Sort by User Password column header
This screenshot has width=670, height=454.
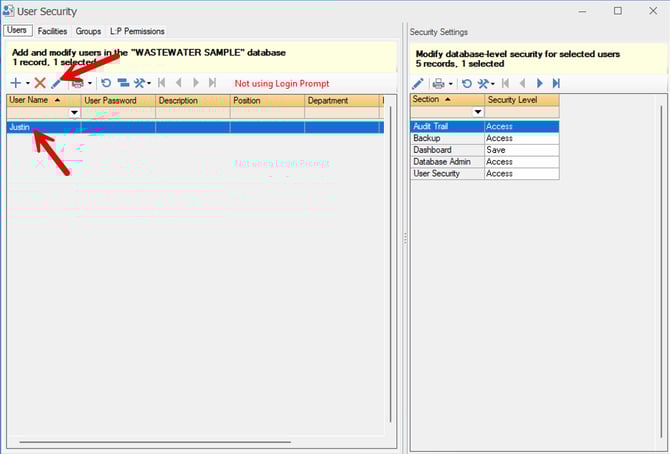click(x=117, y=100)
